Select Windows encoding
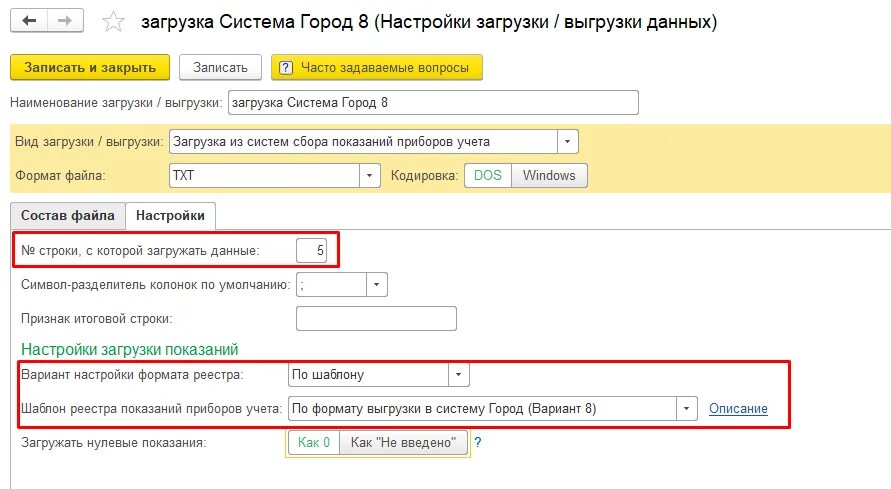Viewport: 891px width, 489px height. 549,175
